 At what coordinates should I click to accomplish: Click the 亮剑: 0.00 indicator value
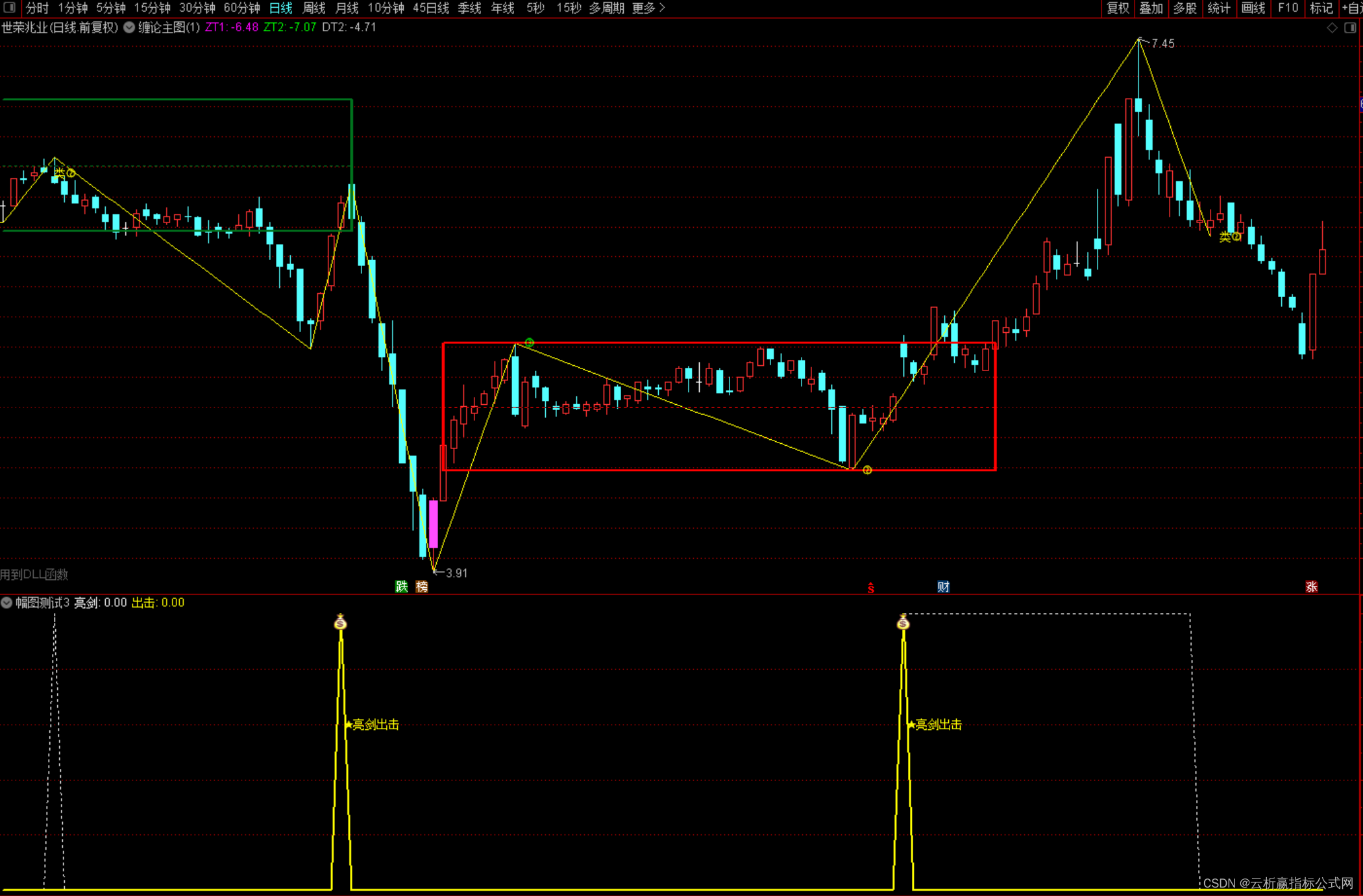(100, 603)
